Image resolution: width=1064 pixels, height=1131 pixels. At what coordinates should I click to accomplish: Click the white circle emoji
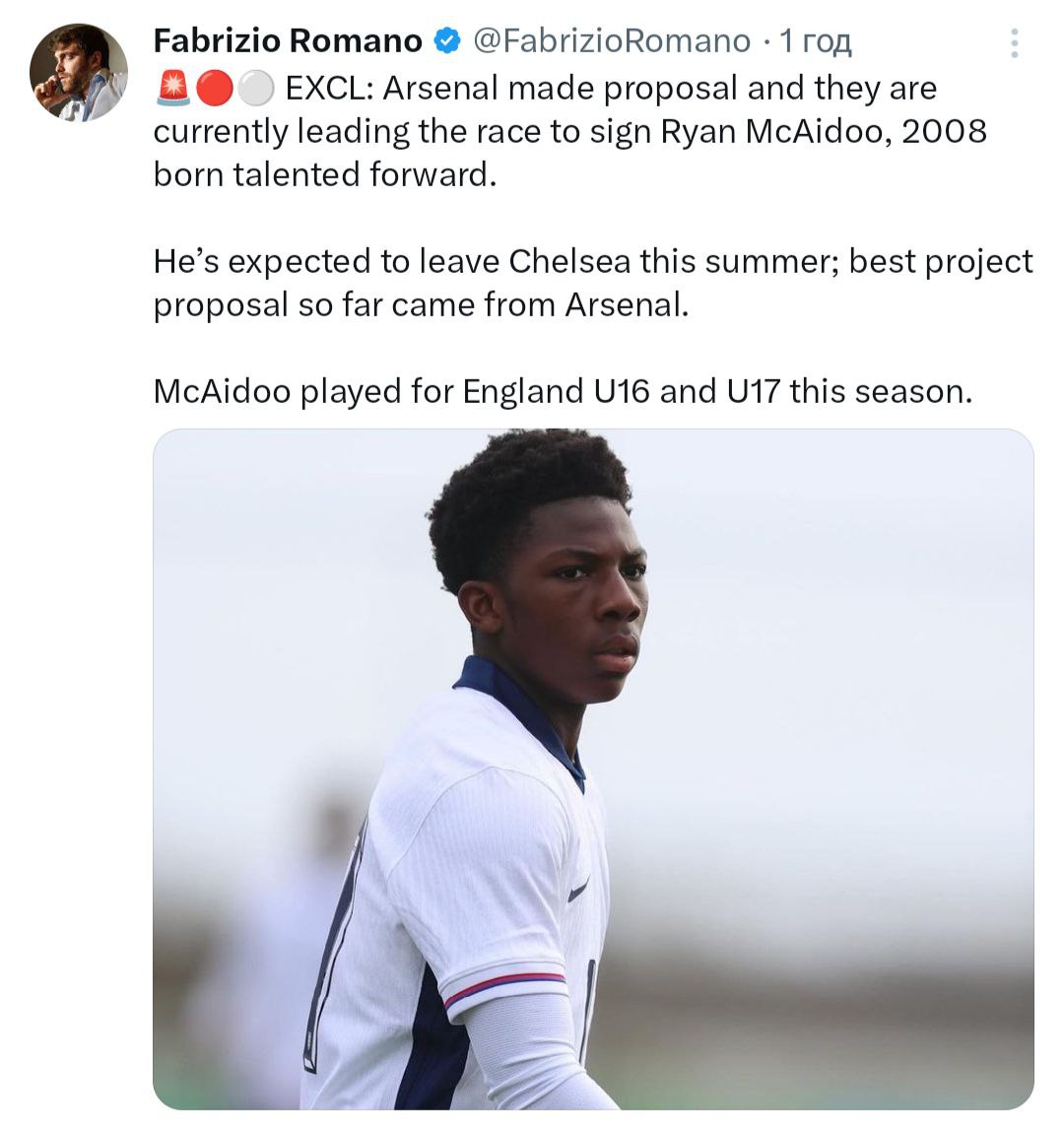tap(255, 90)
